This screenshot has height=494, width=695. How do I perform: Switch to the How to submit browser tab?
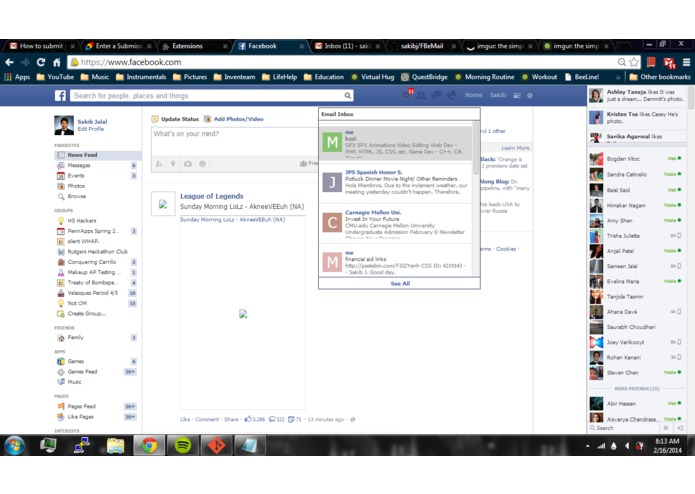tap(42, 46)
